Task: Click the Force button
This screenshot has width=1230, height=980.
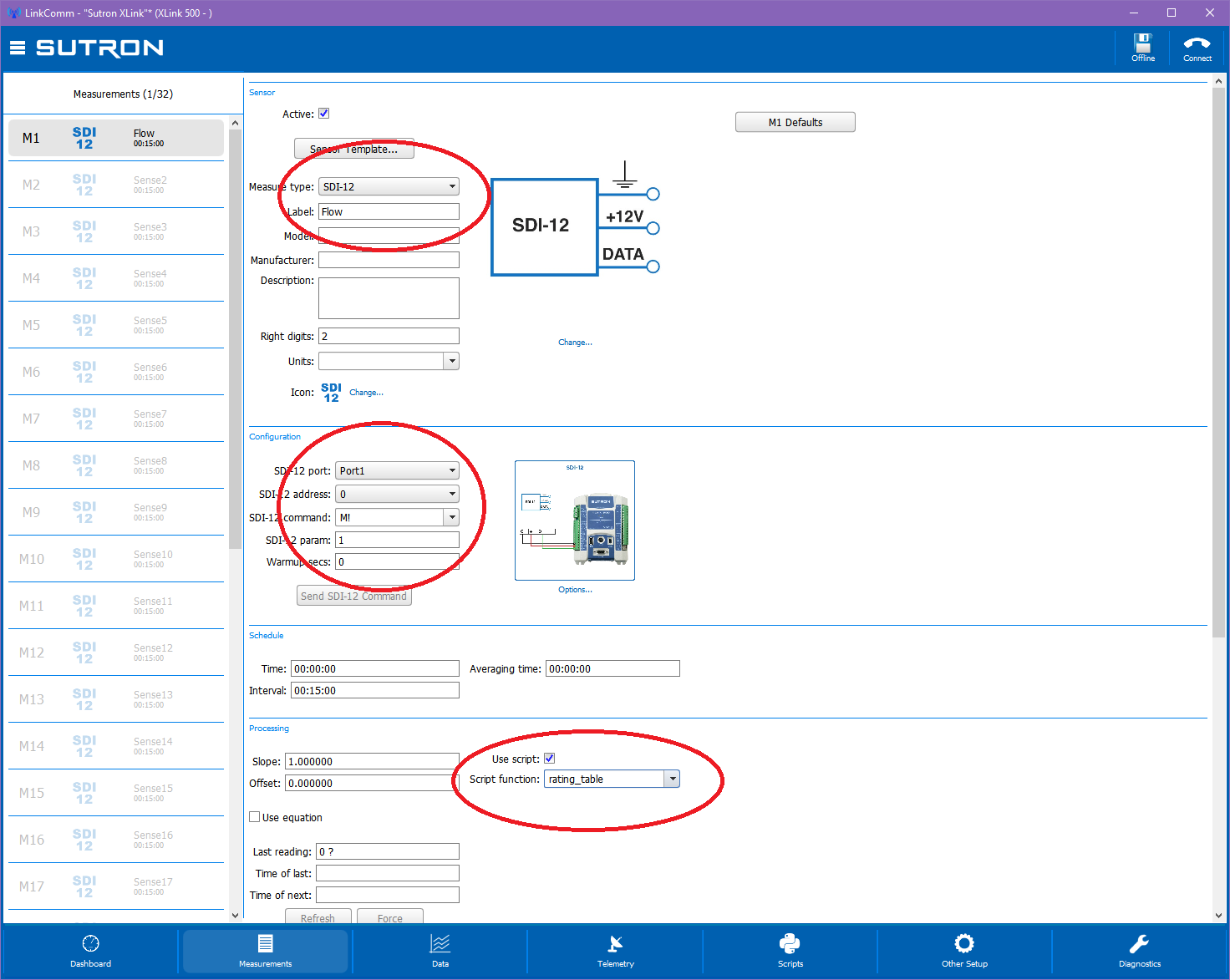Action: pos(390,917)
